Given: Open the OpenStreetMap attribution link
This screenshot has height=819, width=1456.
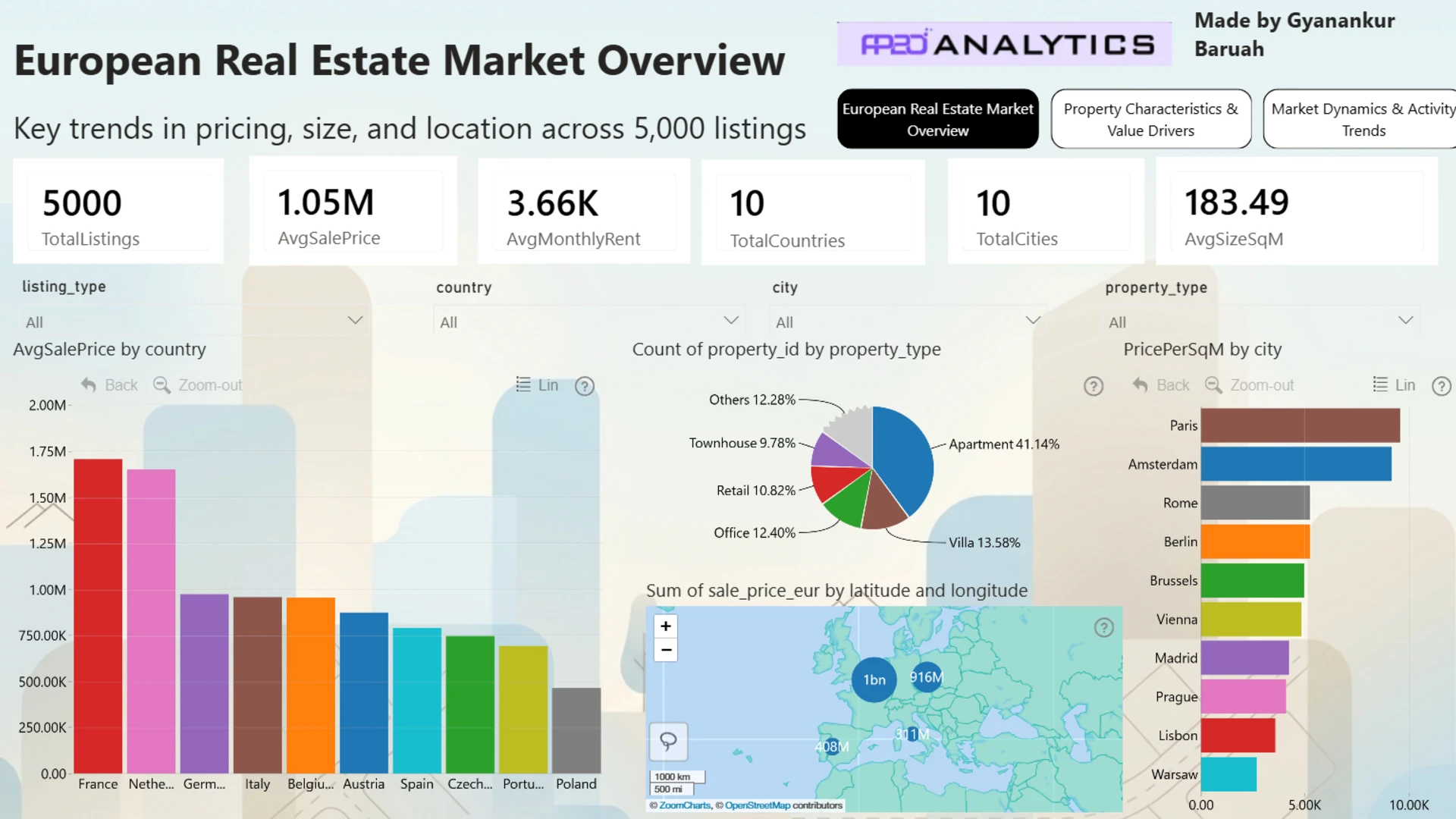Looking at the screenshot, I should click(757, 805).
